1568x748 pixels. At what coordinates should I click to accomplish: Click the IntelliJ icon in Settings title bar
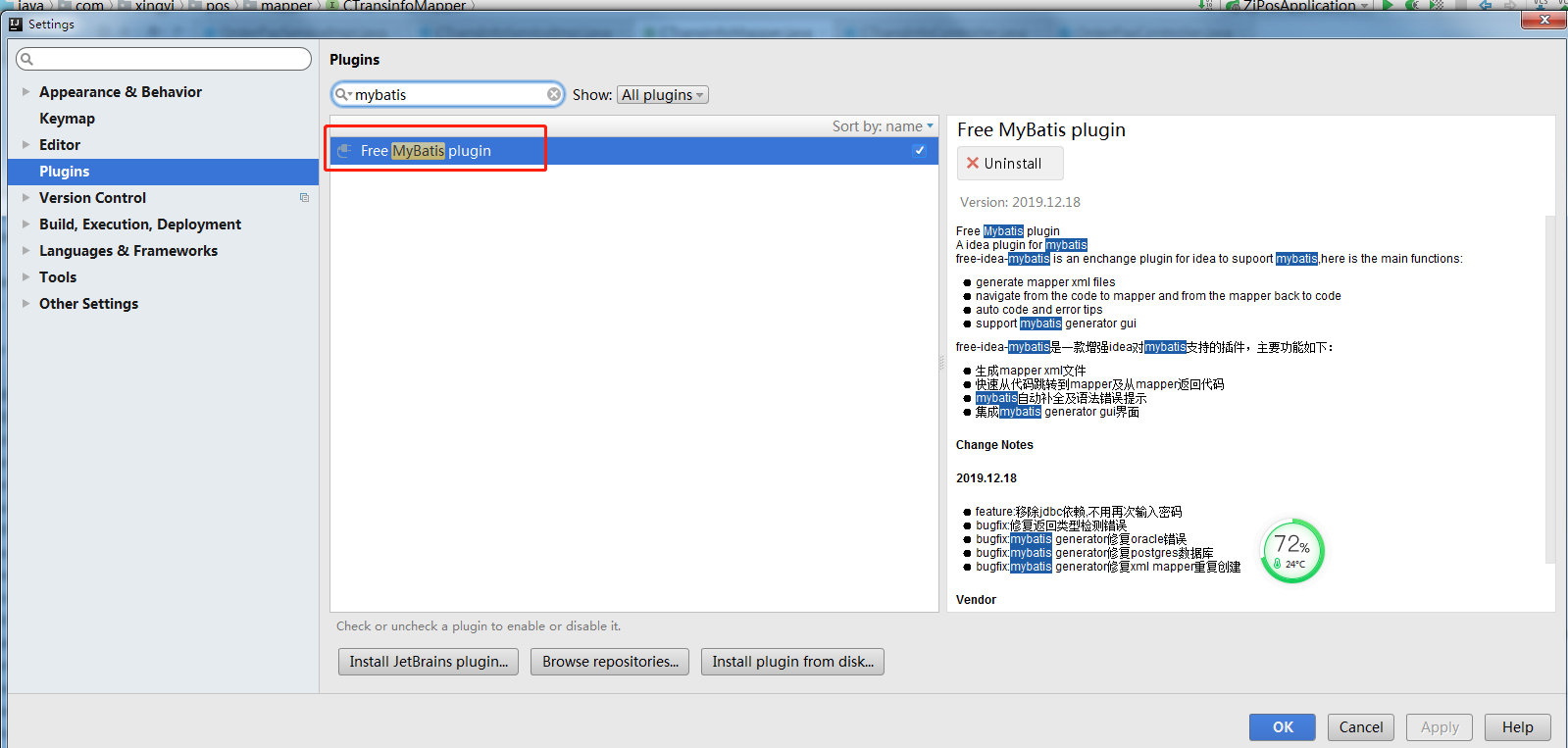click(16, 25)
